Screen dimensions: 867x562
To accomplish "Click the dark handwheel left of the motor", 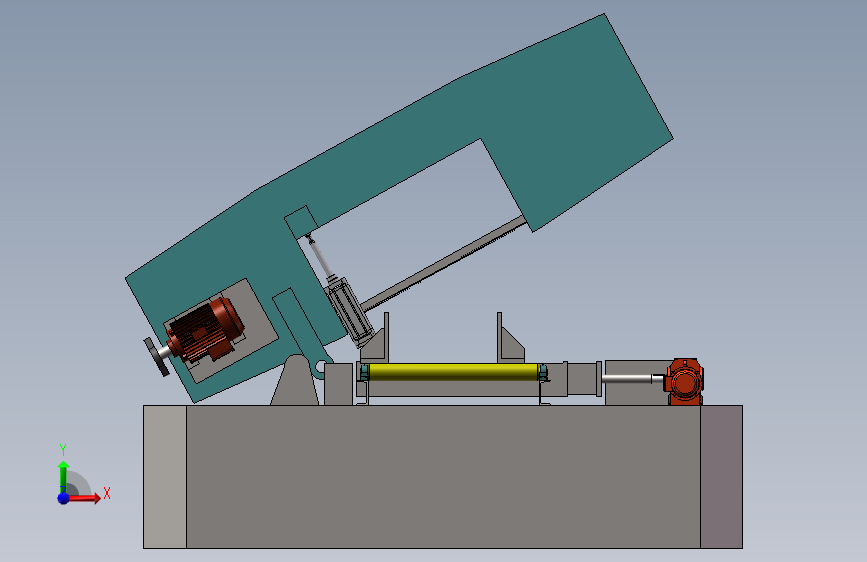I will tap(156, 357).
